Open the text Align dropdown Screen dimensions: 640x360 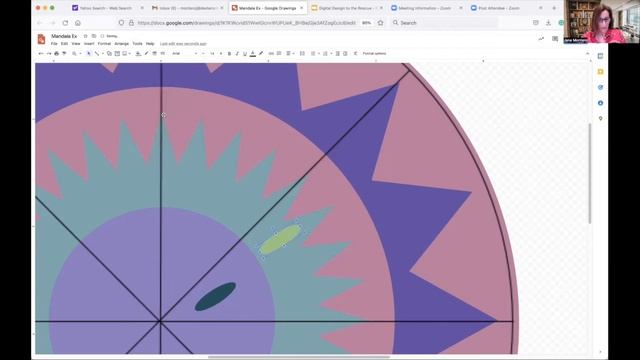[x=289, y=53]
